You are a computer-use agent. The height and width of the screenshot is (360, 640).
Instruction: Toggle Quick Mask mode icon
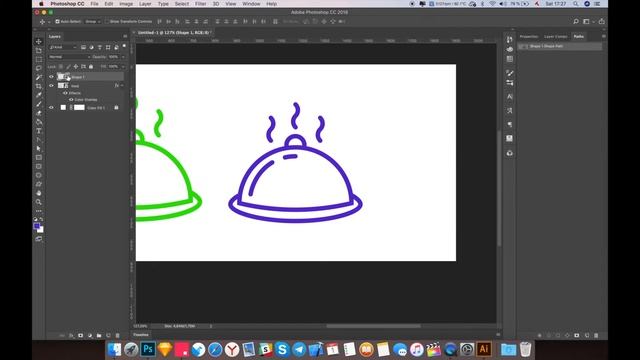(x=39, y=239)
